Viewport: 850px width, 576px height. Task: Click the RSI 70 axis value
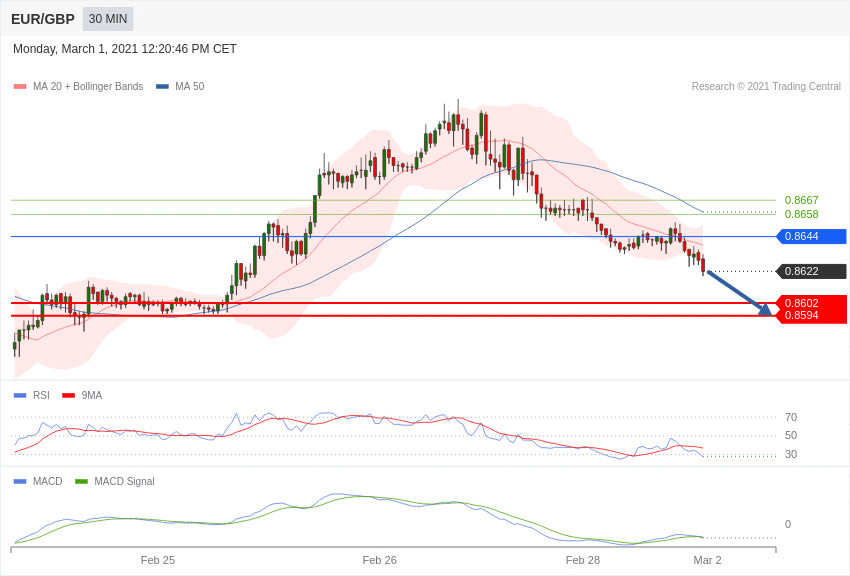tap(791, 417)
